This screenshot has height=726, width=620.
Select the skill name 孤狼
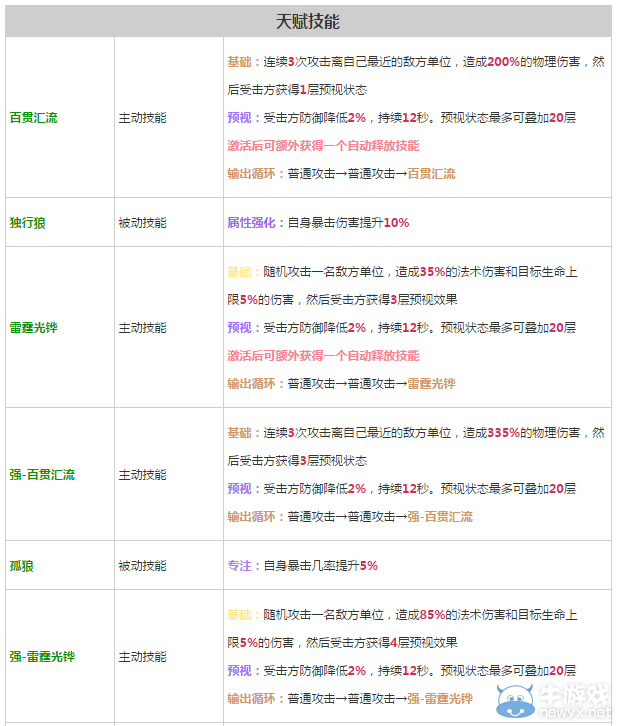(21, 566)
